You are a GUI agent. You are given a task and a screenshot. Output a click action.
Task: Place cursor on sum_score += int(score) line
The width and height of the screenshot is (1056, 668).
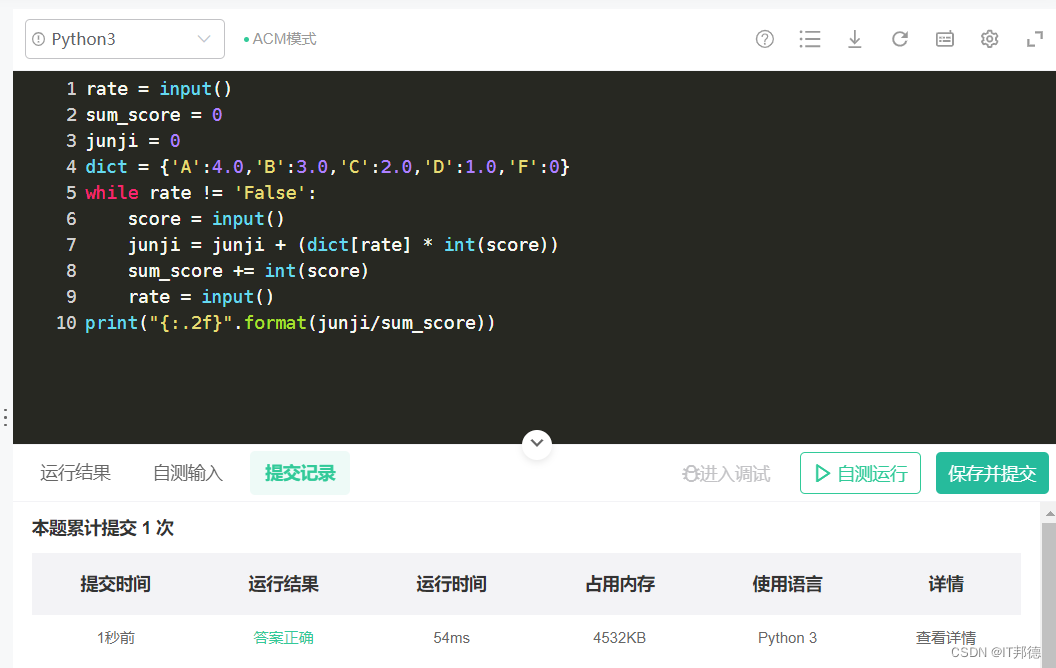pos(249,271)
